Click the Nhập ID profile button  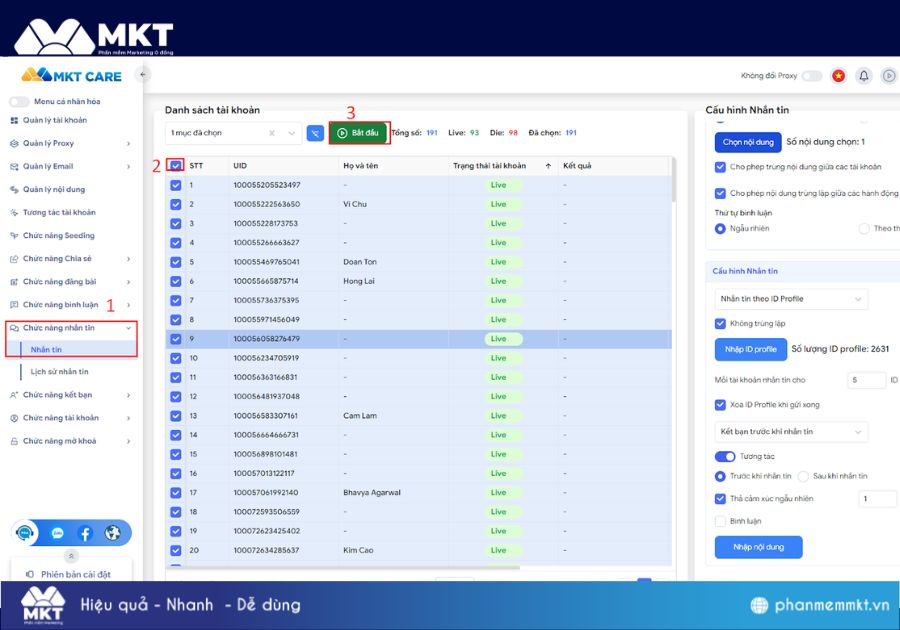tap(748, 349)
